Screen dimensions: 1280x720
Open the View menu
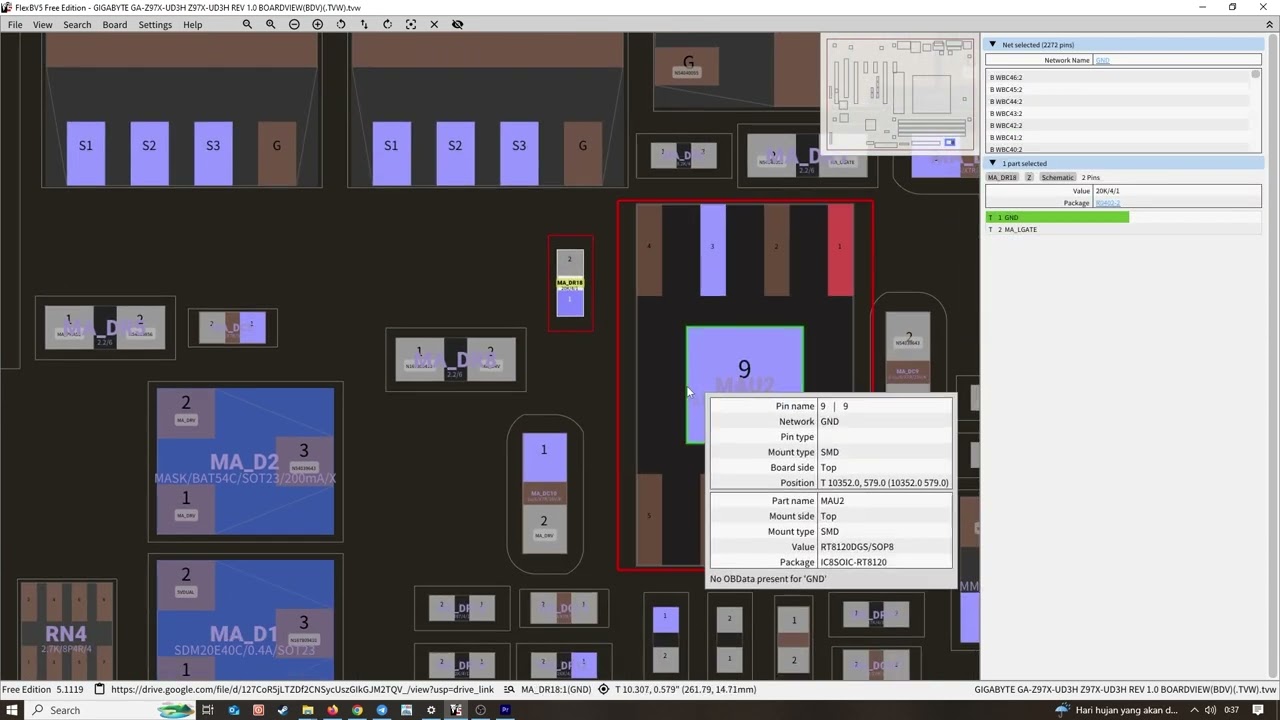[x=42, y=25]
